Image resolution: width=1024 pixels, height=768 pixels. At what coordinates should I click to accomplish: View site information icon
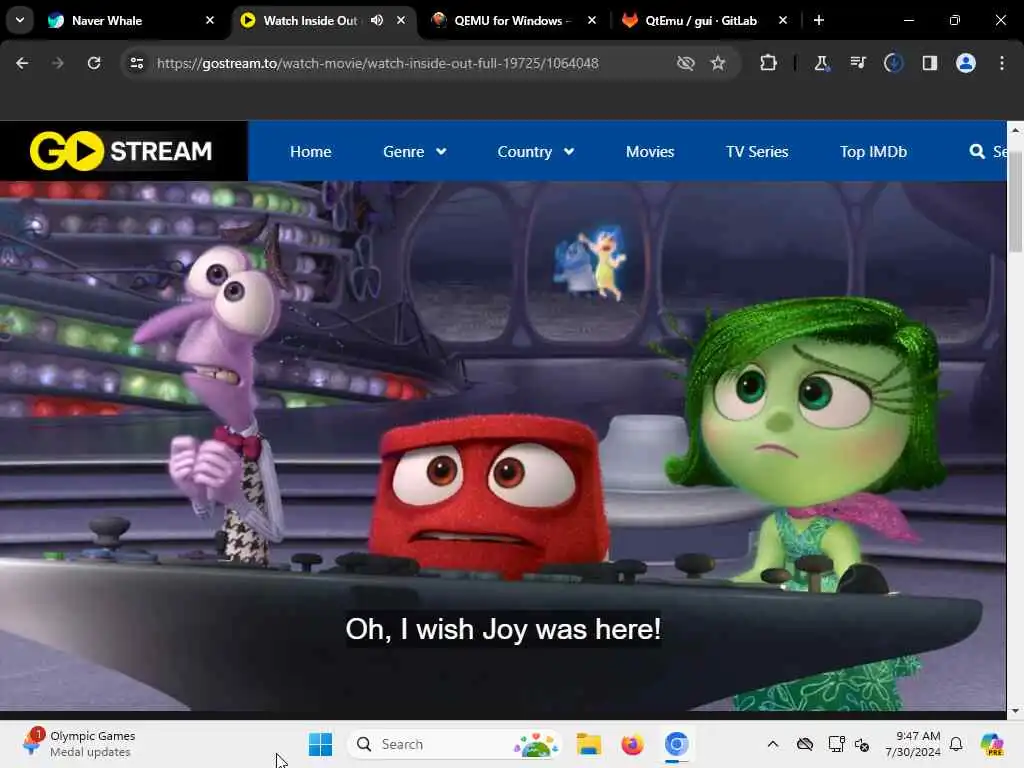[136, 63]
